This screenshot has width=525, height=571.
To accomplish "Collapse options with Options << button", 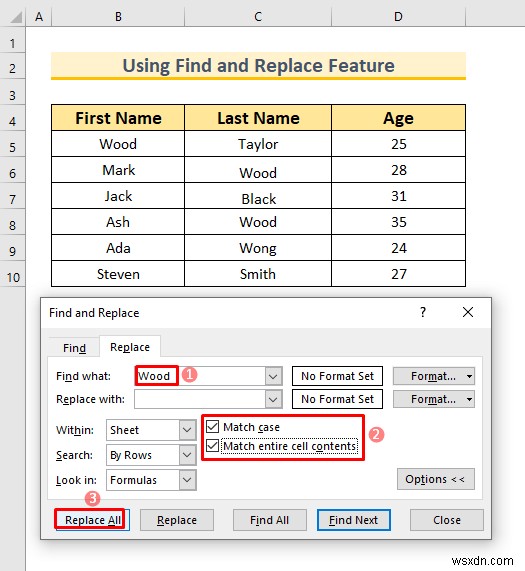I will (435, 479).
